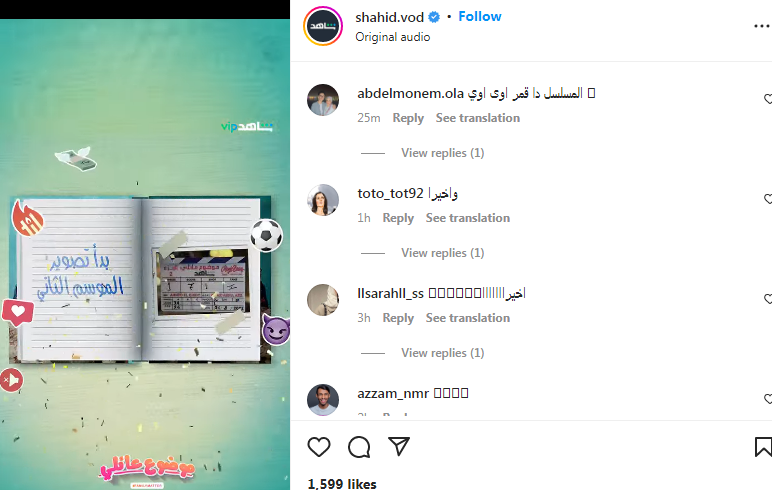Follow the shahid.vod account
Screen dimensions: 772x490
coord(480,17)
